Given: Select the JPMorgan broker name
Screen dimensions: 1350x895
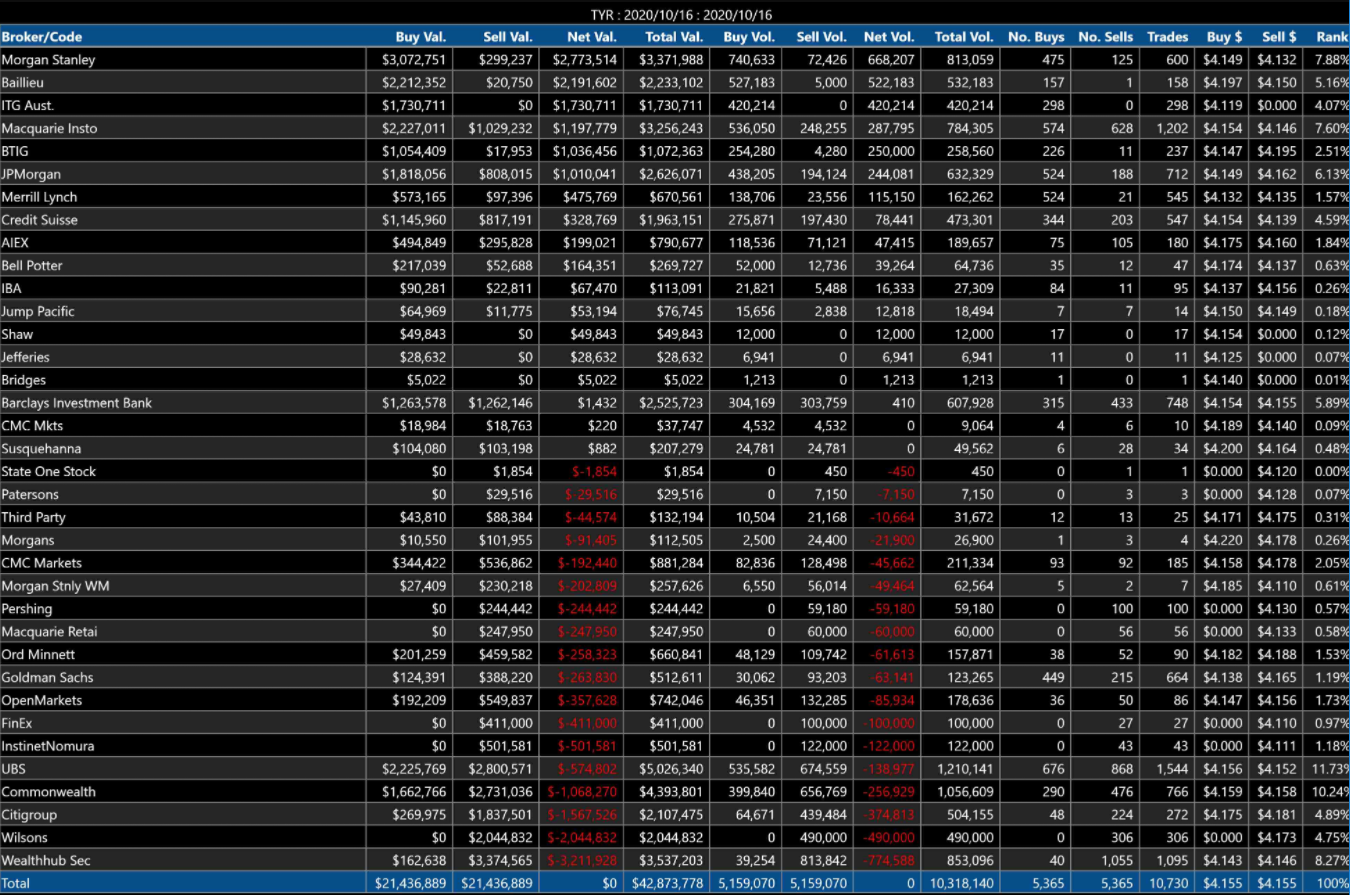Looking at the screenshot, I should (31, 174).
